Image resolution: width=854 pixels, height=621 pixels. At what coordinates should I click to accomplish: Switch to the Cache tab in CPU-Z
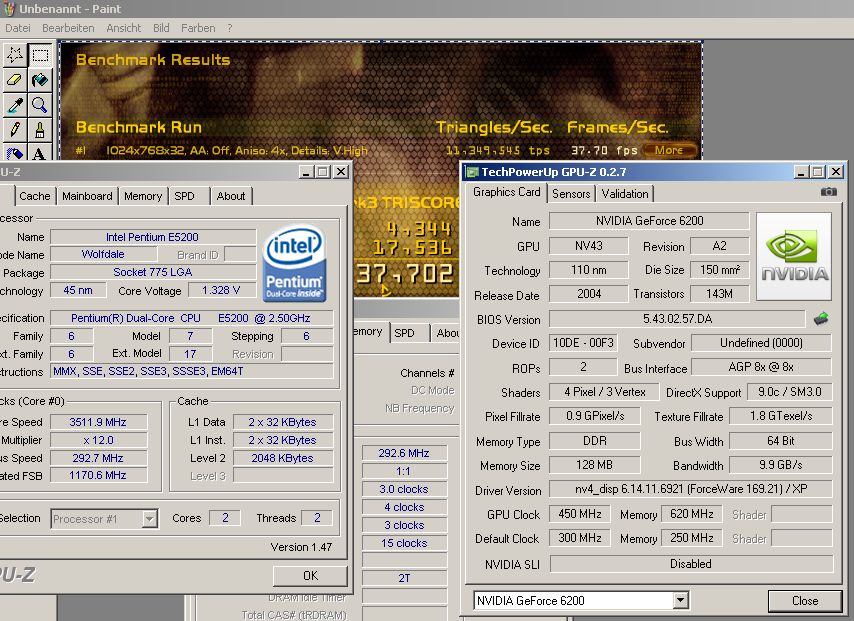pos(34,196)
